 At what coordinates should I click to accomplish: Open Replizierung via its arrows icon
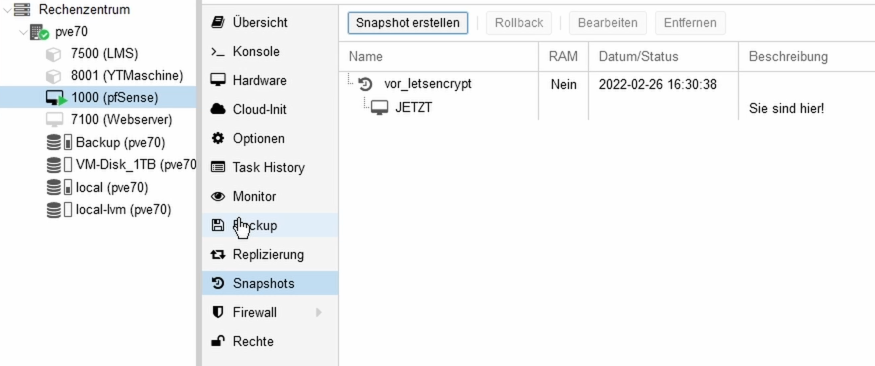click(218, 254)
